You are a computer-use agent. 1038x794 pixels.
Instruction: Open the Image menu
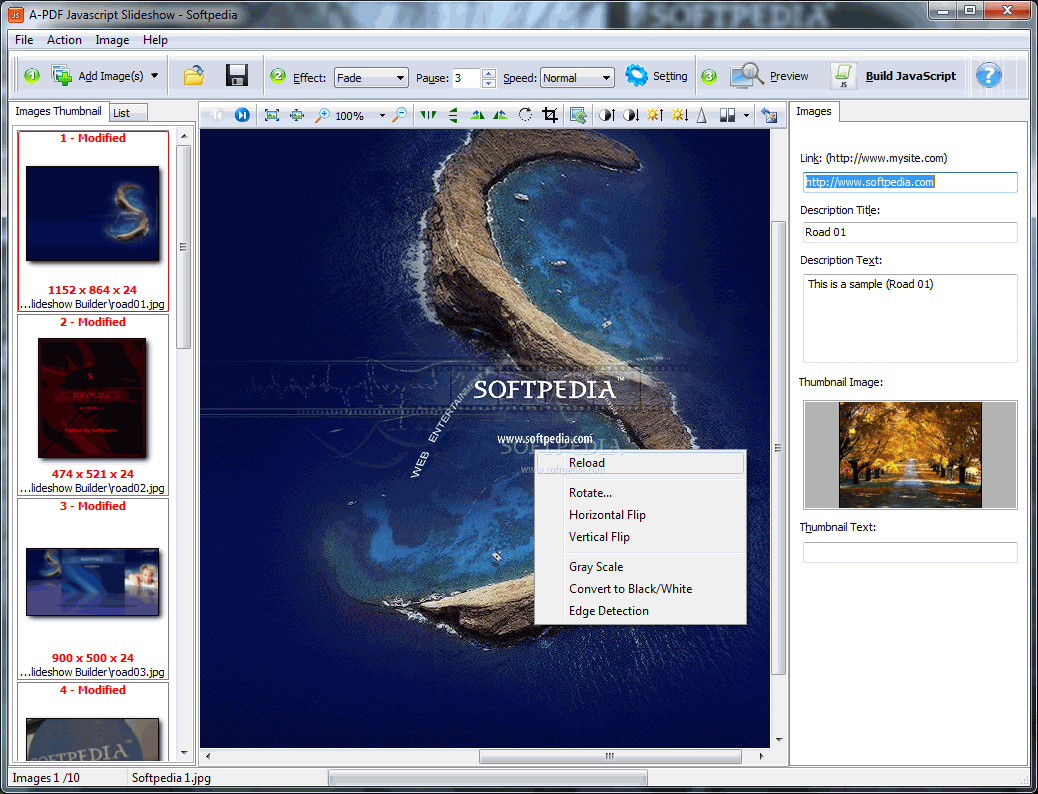tap(112, 40)
